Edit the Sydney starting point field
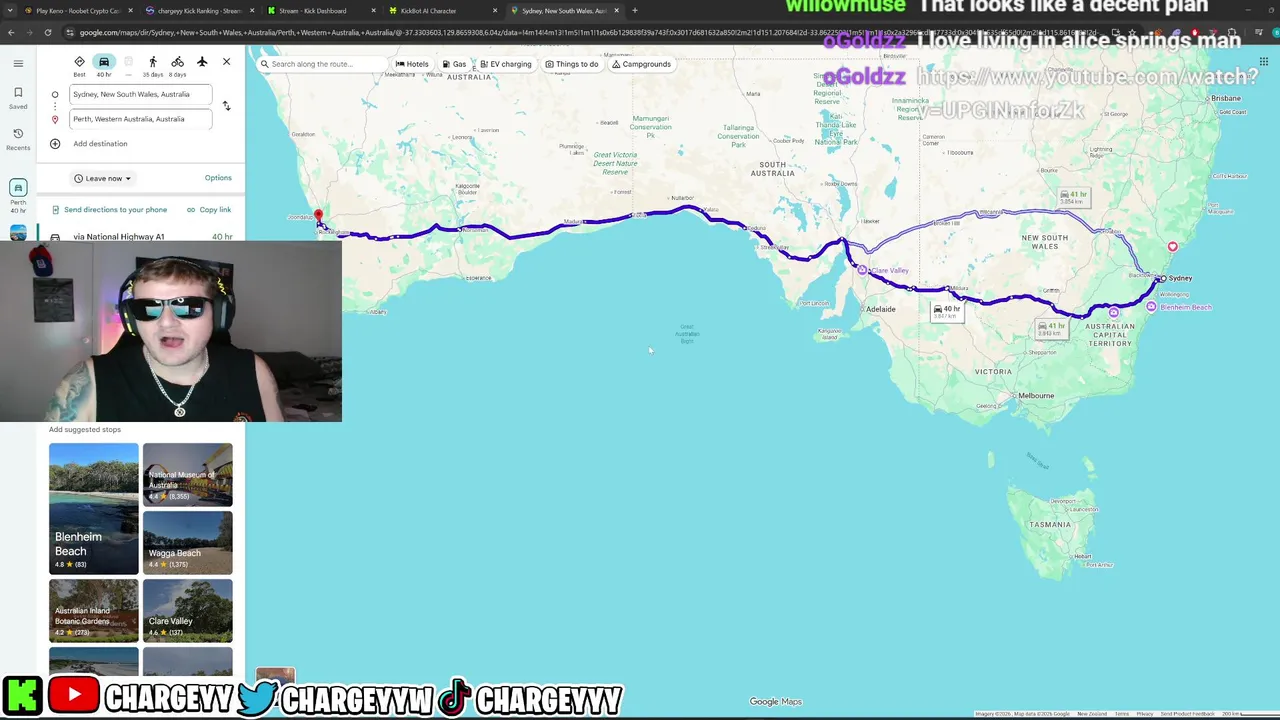 coord(141,94)
